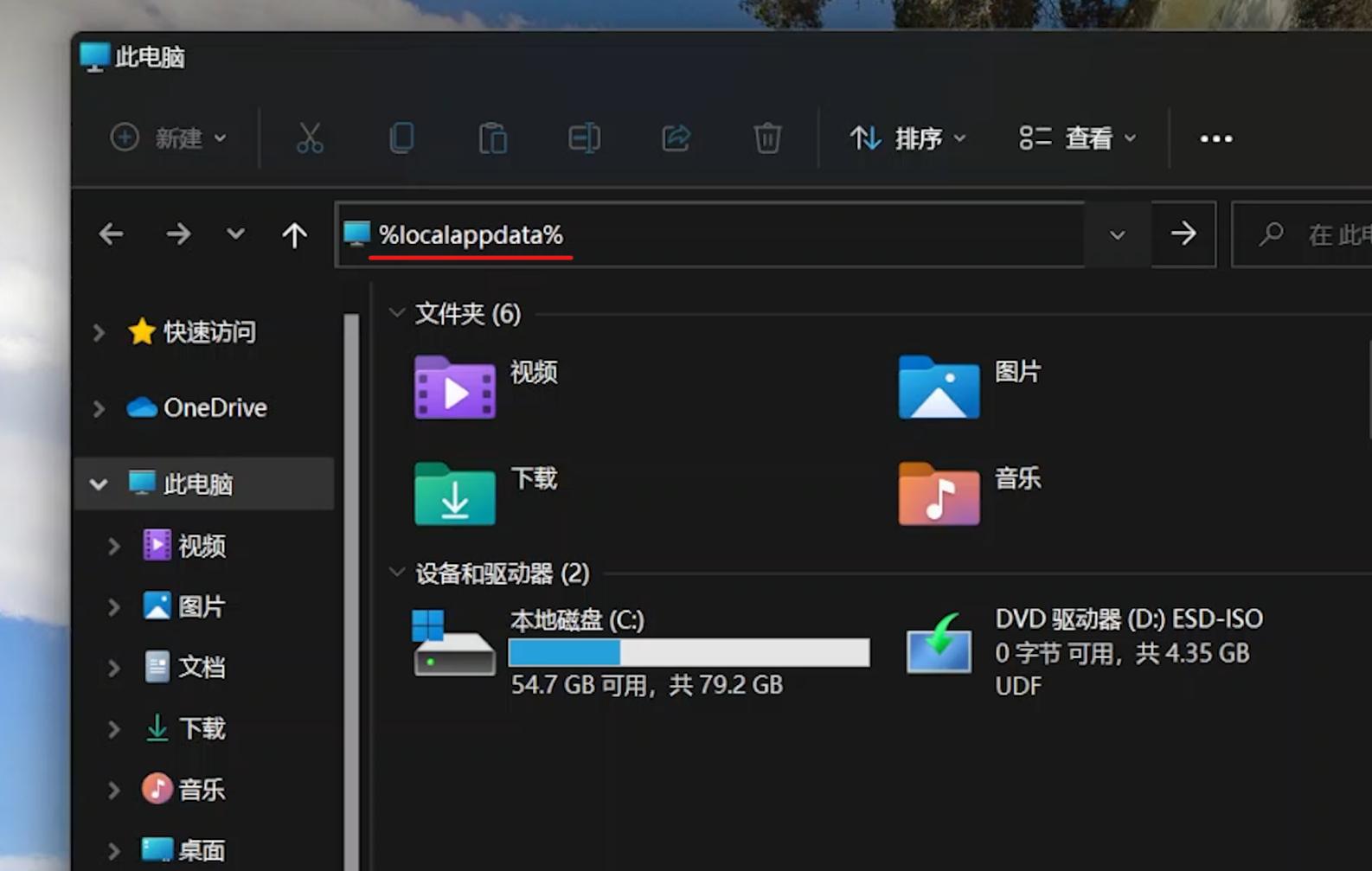
Task: Select 本地磁盘 (C:) drive
Action: click(x=641, y=652)
